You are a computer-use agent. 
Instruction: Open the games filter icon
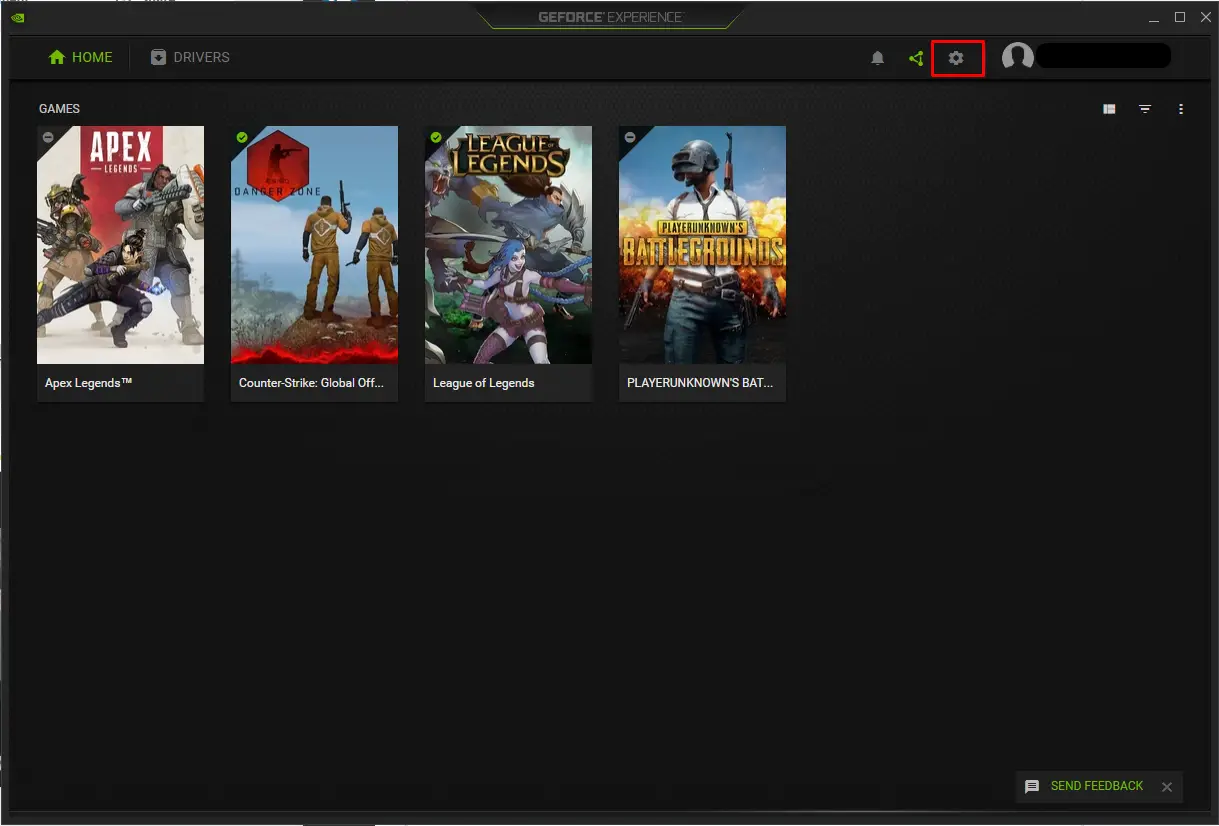1145,109
